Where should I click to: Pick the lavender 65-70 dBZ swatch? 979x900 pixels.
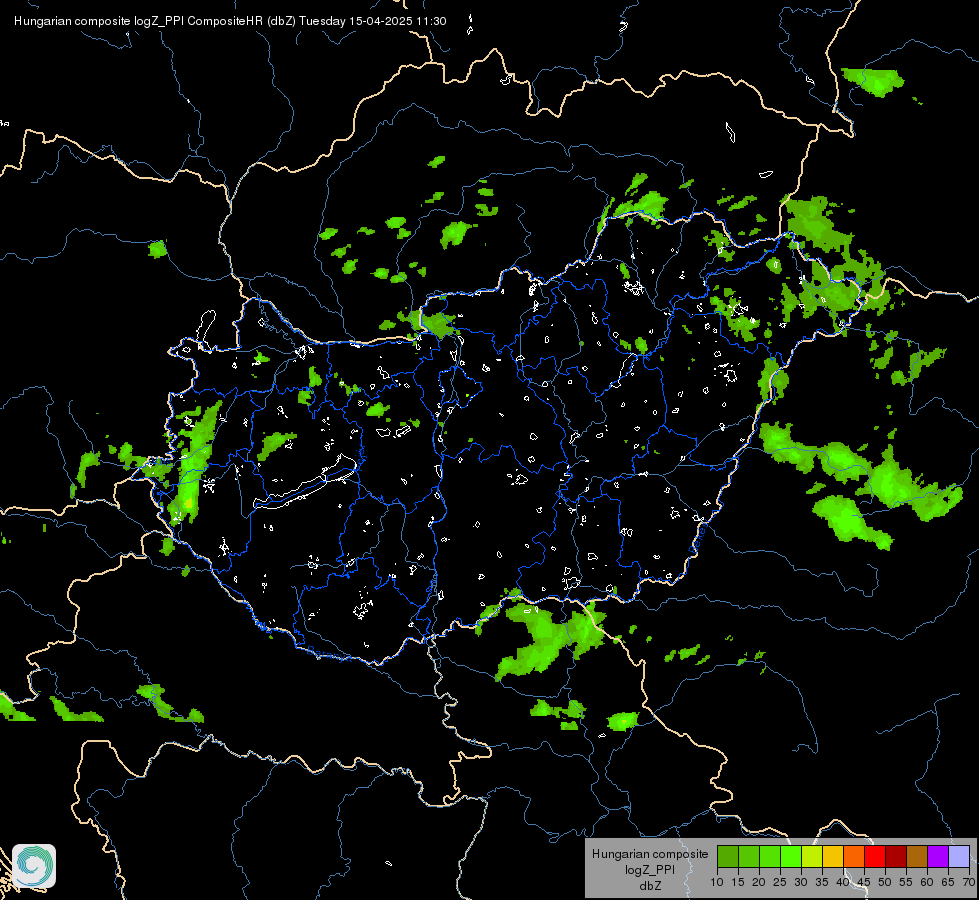coord(959,856)
